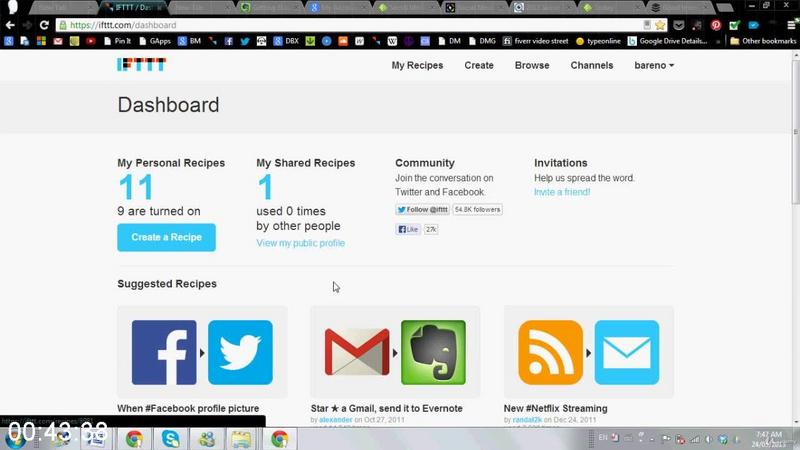Screen dimensions: 800x450
Task: Click the orange RSS feed icon
Action: [x=551, y=353]
